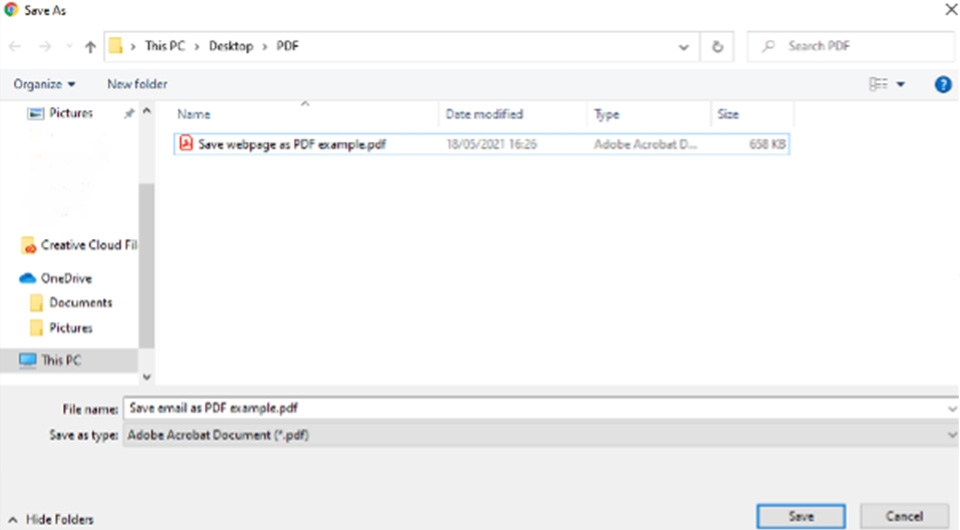
Task: Open the recent locations dropdown arrow
Action: [69, 47]
